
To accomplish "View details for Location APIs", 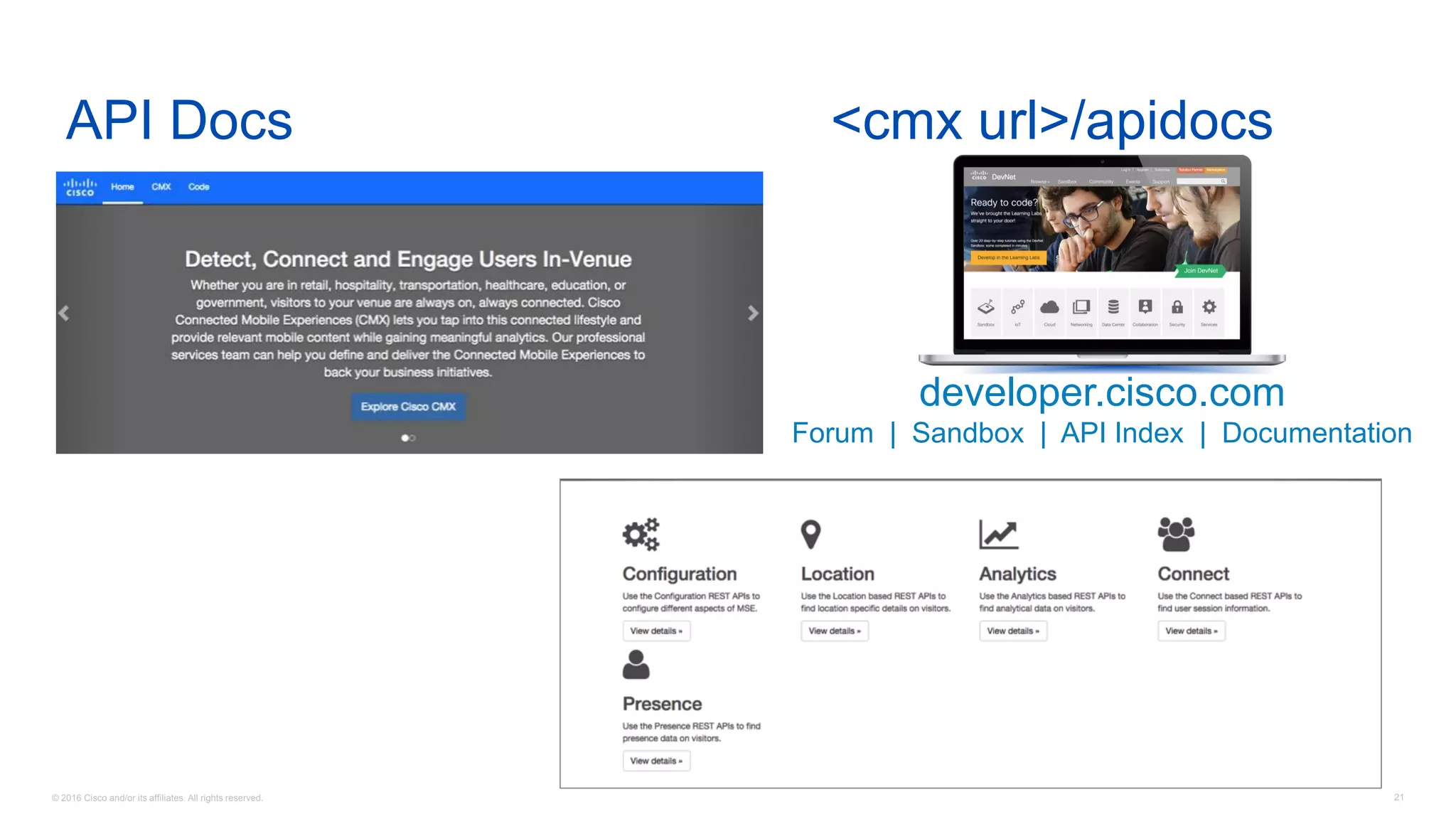I will (x=835, y=631).
